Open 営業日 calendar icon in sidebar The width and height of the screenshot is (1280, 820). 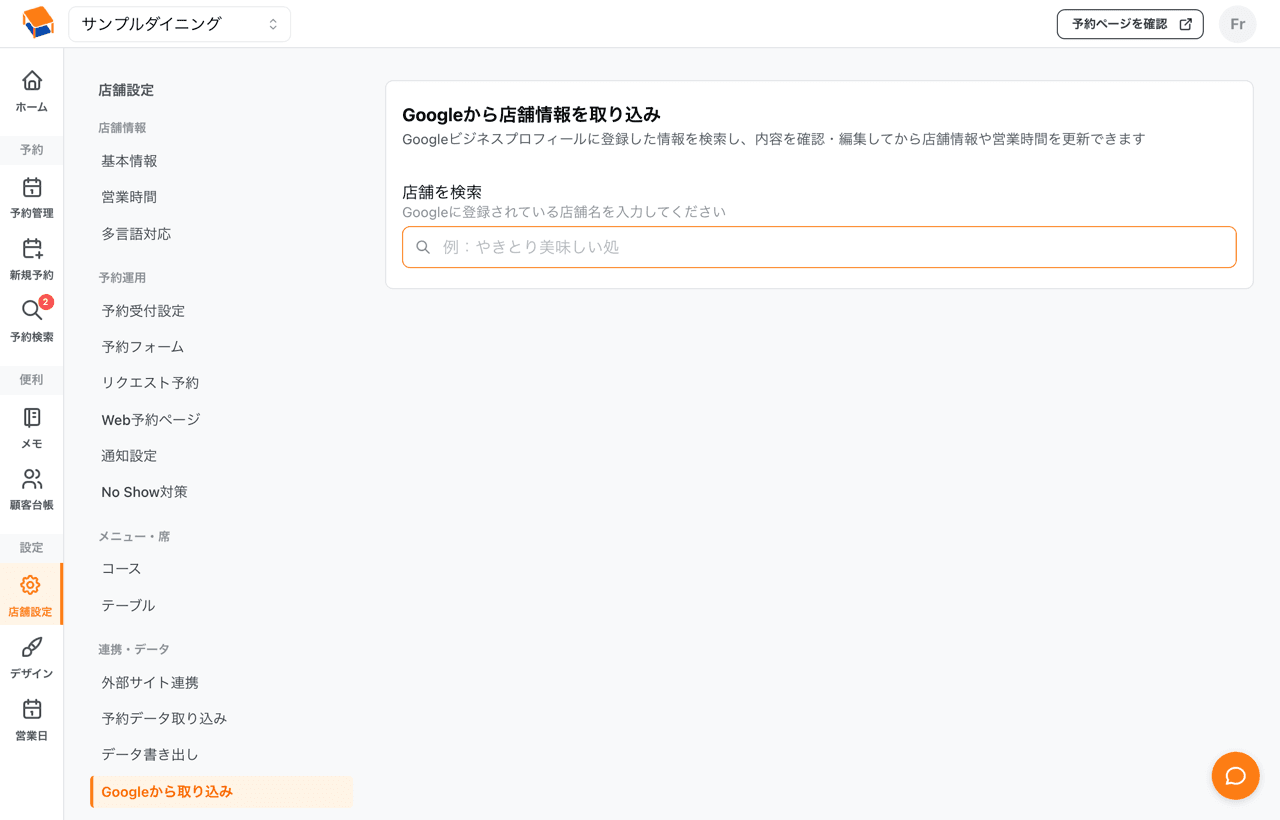[32, 709]
